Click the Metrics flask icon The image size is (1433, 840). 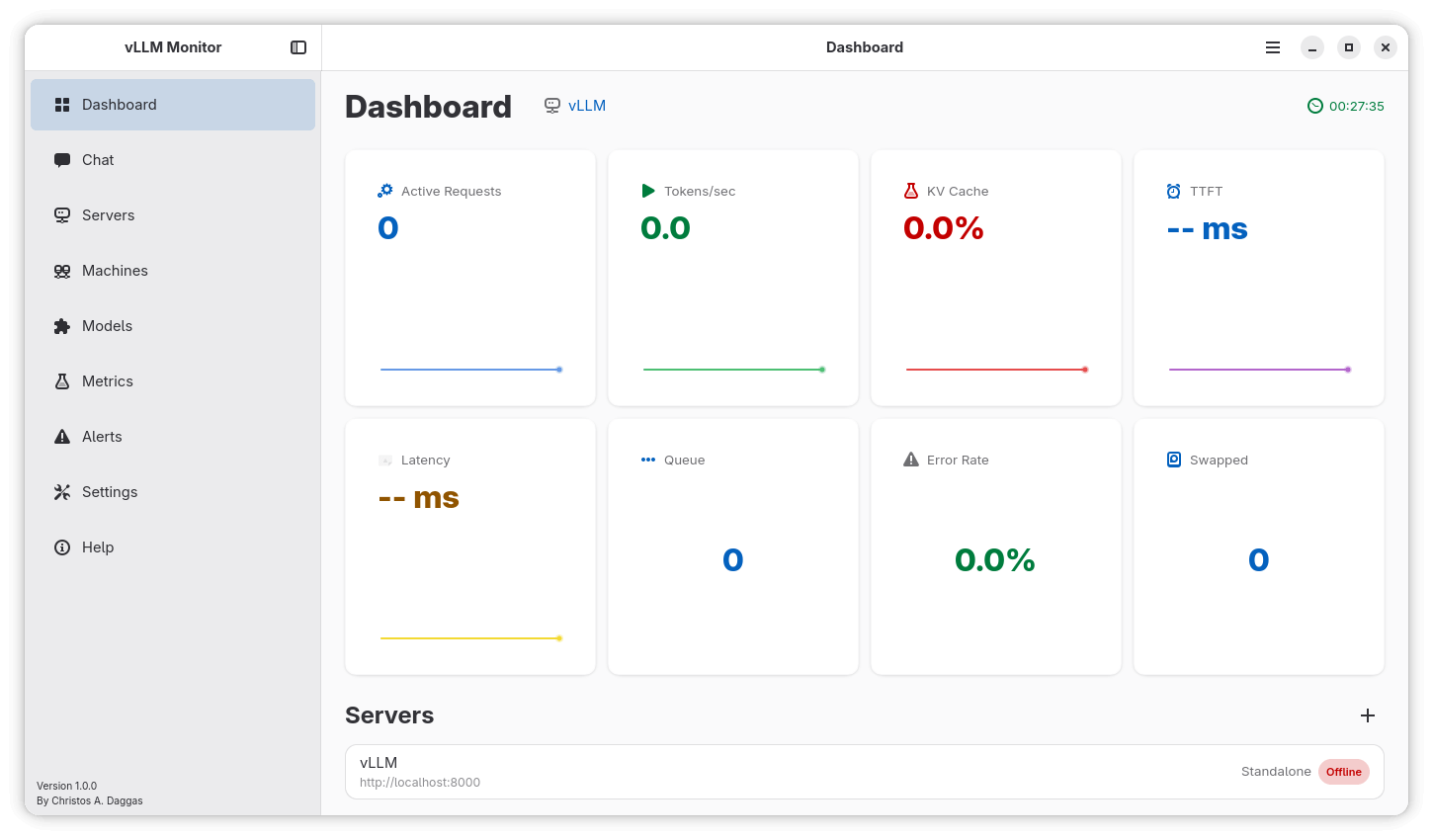coord(62,381)
